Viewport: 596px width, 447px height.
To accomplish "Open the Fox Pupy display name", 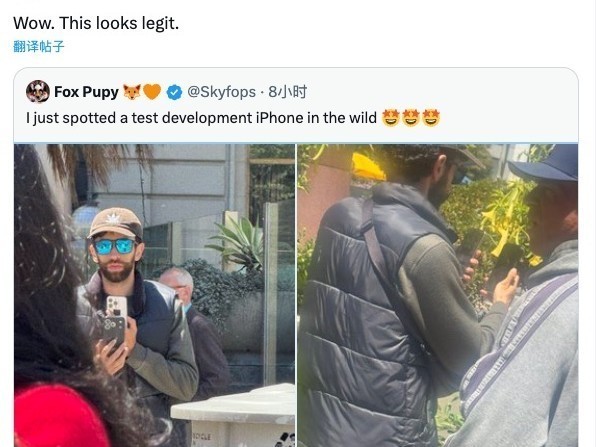I will point(86,92).
